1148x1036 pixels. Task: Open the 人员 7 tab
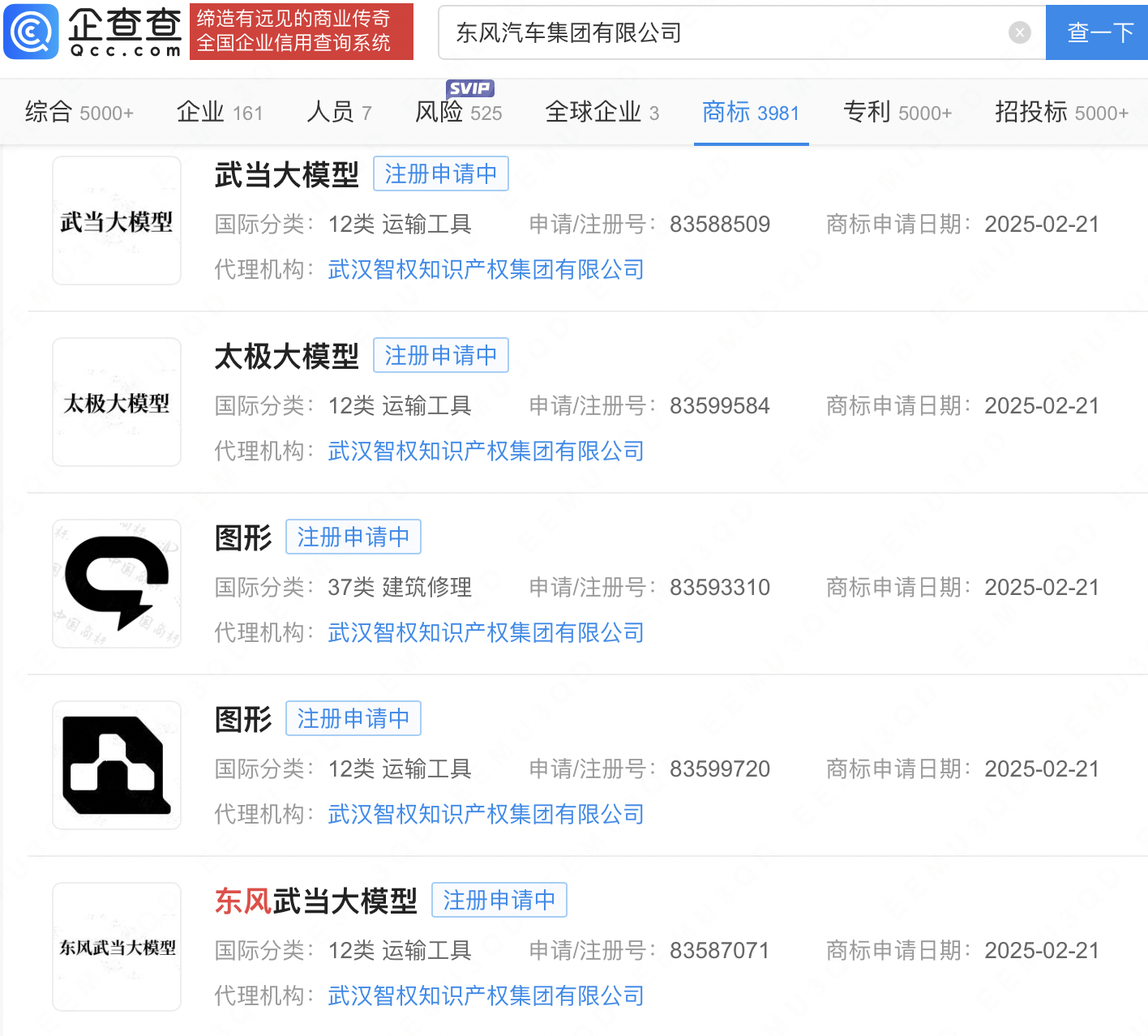(x=339, y=112)
